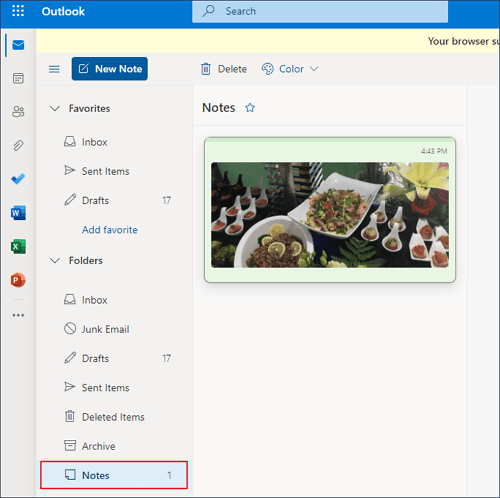Viewport: 500px width, 498px height.
Task: Click into the Search field
Action: click(320, 11)
